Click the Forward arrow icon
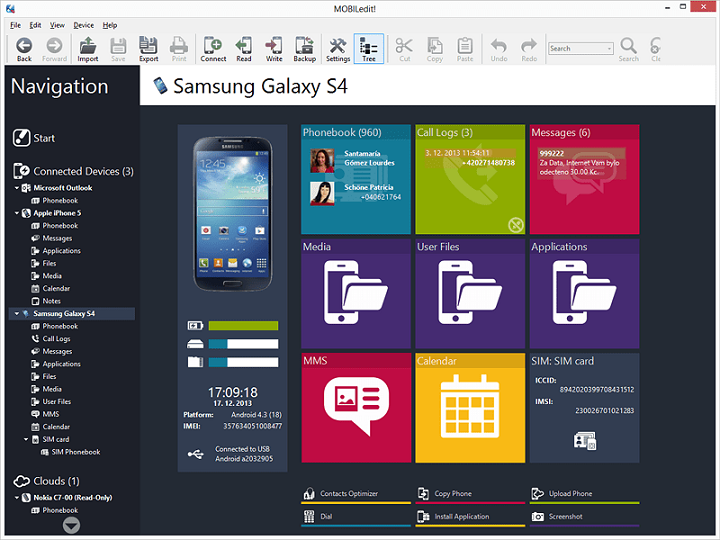The width and height of the screenshot is (720, 540). pos(54,49)
